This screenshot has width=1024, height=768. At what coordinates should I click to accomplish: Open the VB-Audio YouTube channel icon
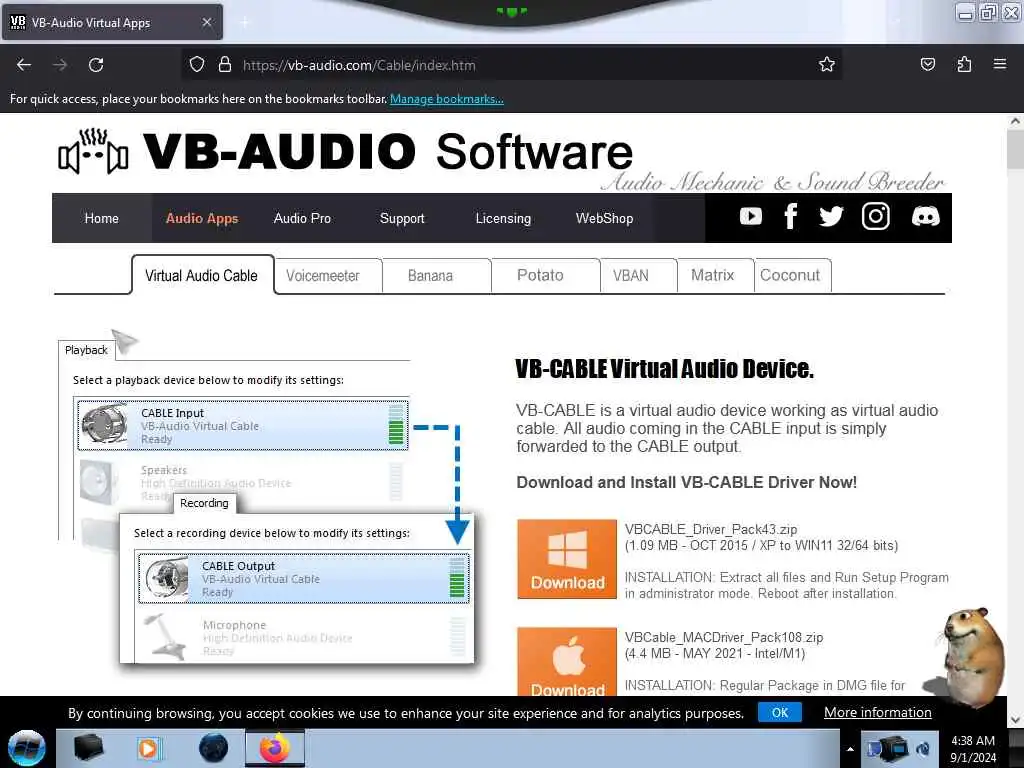(x=750, y=216)
